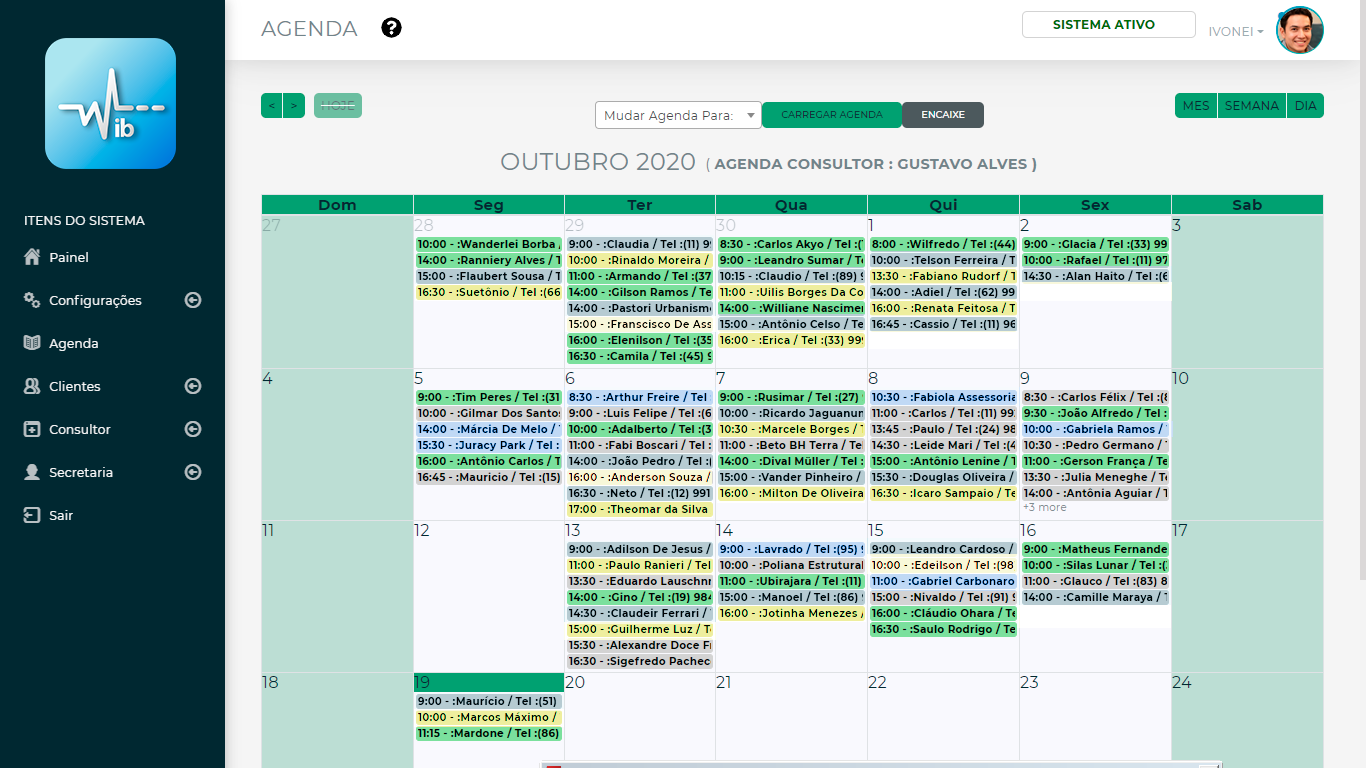Click the help question mark icon
The height and width of the screenshot is (768, 1366).
392,28
